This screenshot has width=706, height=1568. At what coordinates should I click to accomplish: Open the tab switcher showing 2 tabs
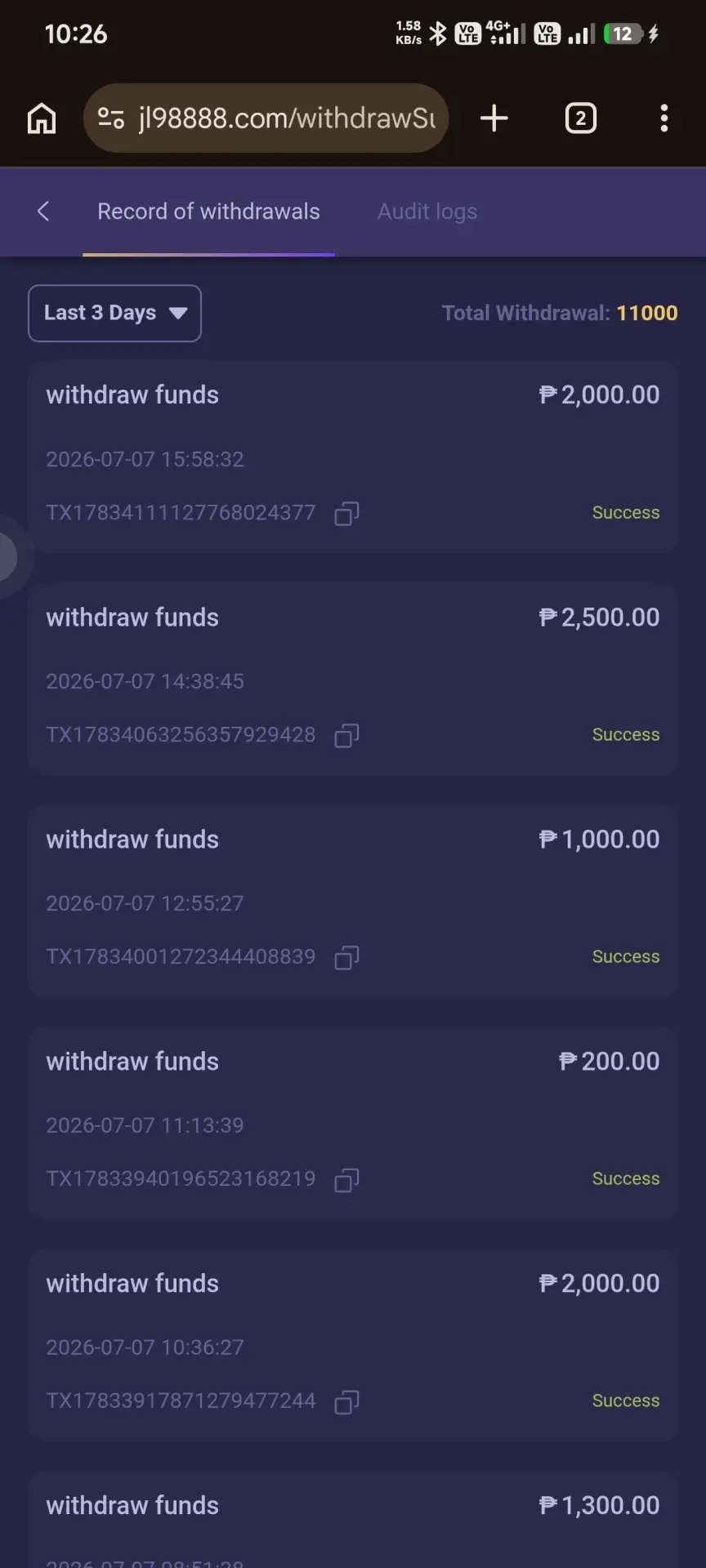581,118
